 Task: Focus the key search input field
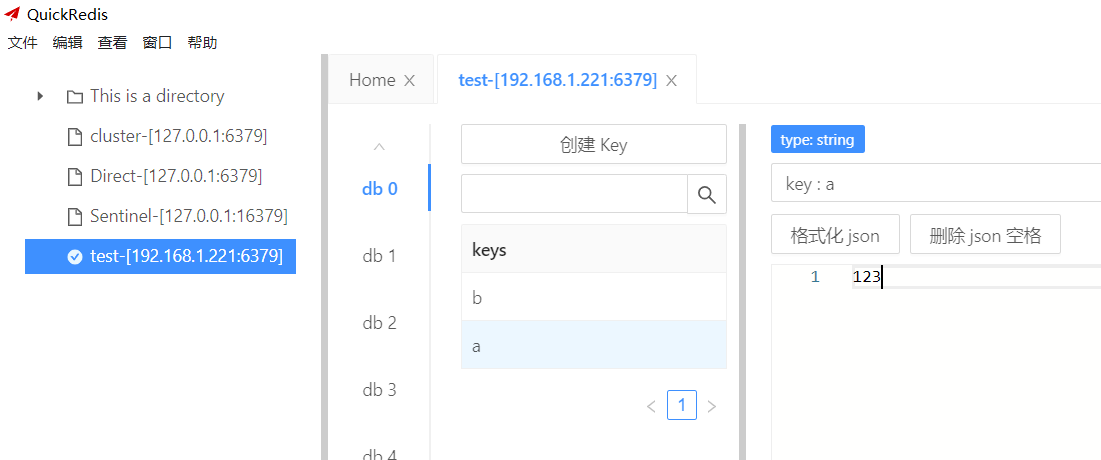(x=574, y=195)
